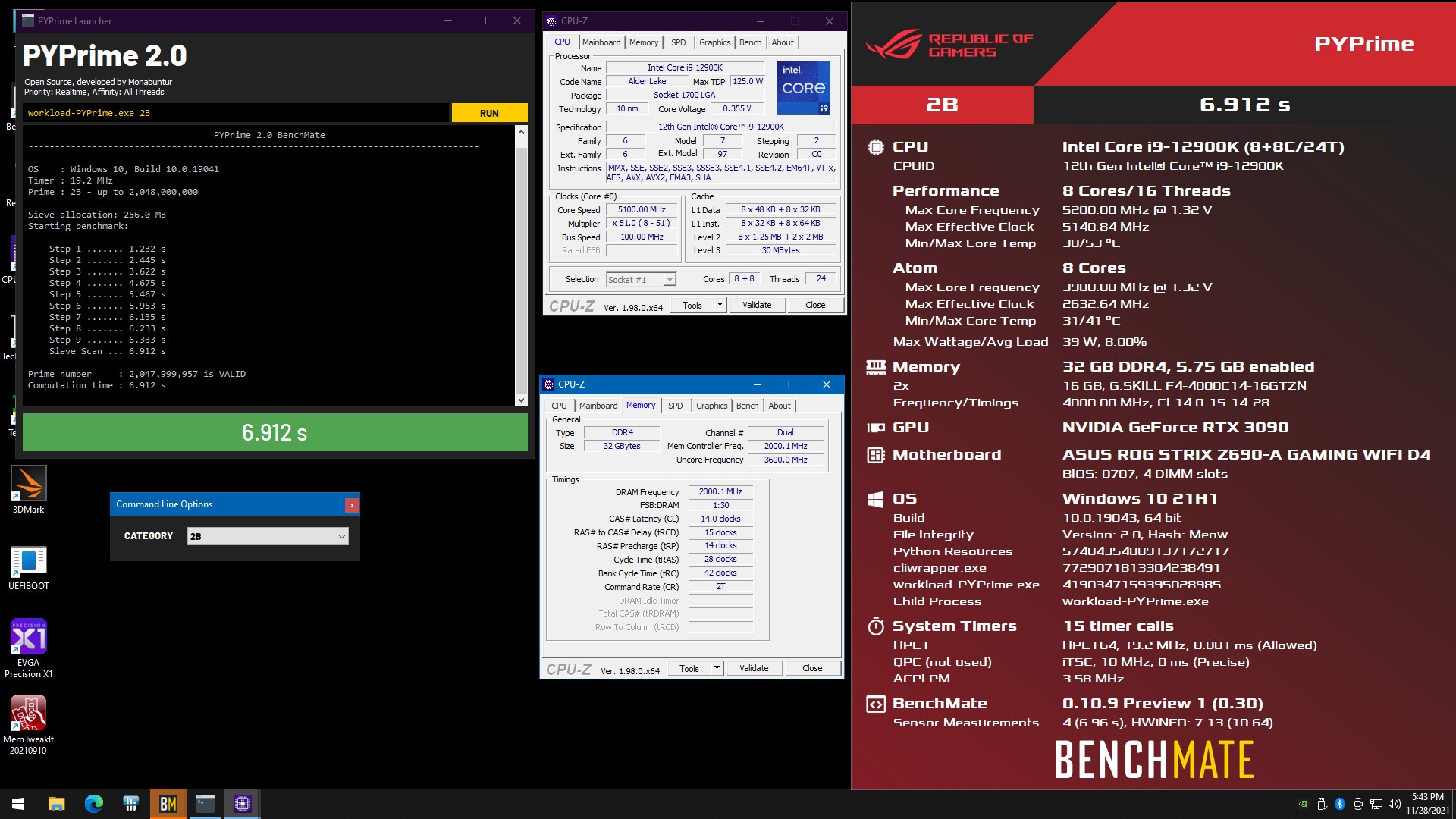Click scrollbar down arrow in PYPrime output
The height and width of the screenshot is (819, 1456).
(x=521, y=400)
